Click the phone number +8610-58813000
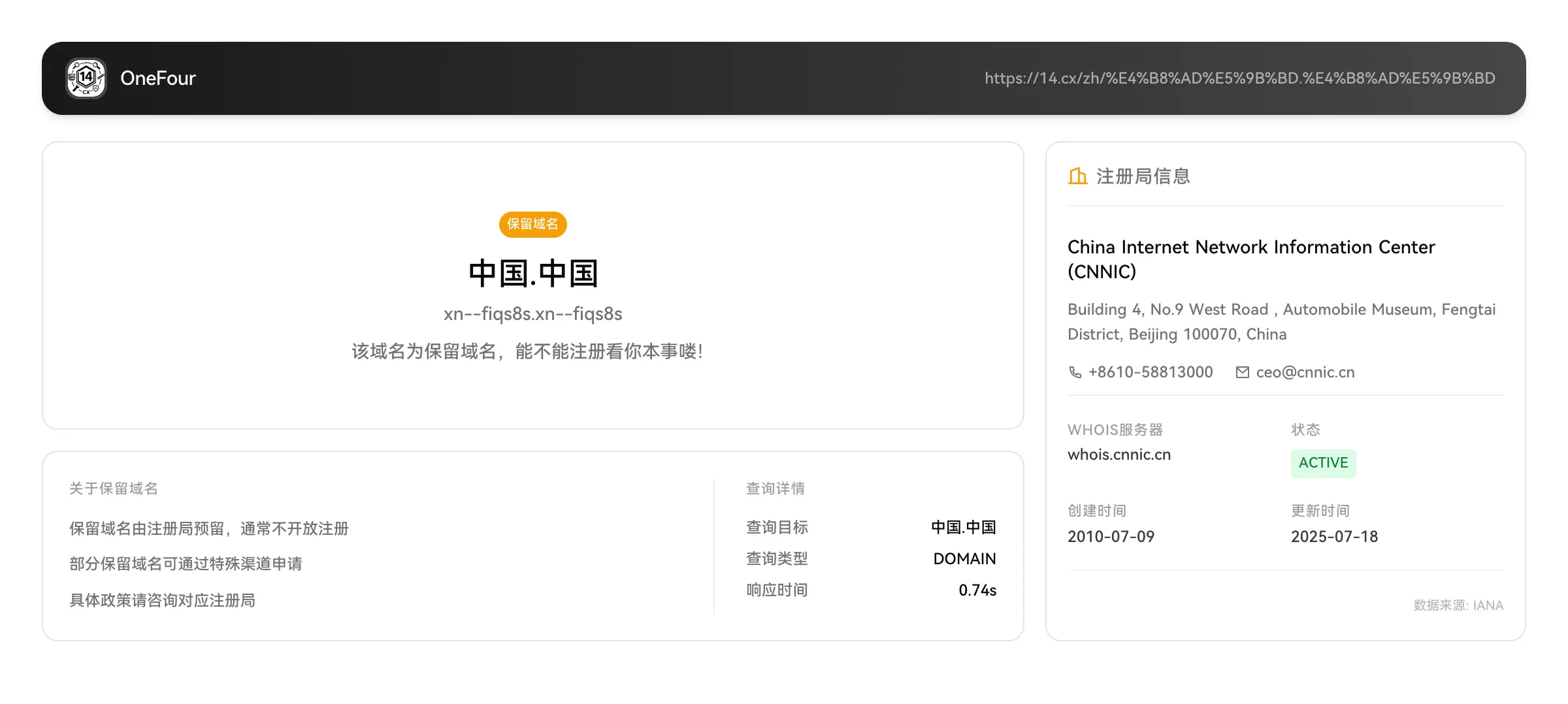The height and width of the screenshot is (704, 1568). pyautogui.click(x=1151, y=372)
